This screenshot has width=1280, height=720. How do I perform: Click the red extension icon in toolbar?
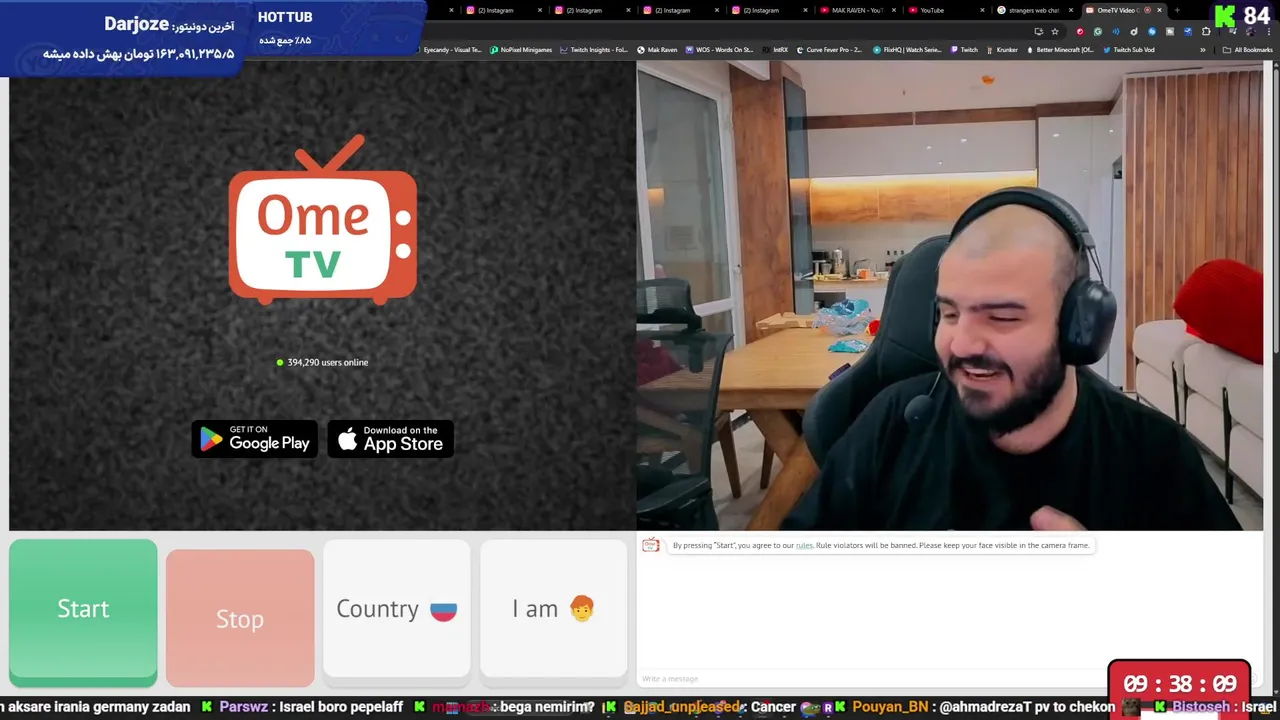click(1080, 31)
